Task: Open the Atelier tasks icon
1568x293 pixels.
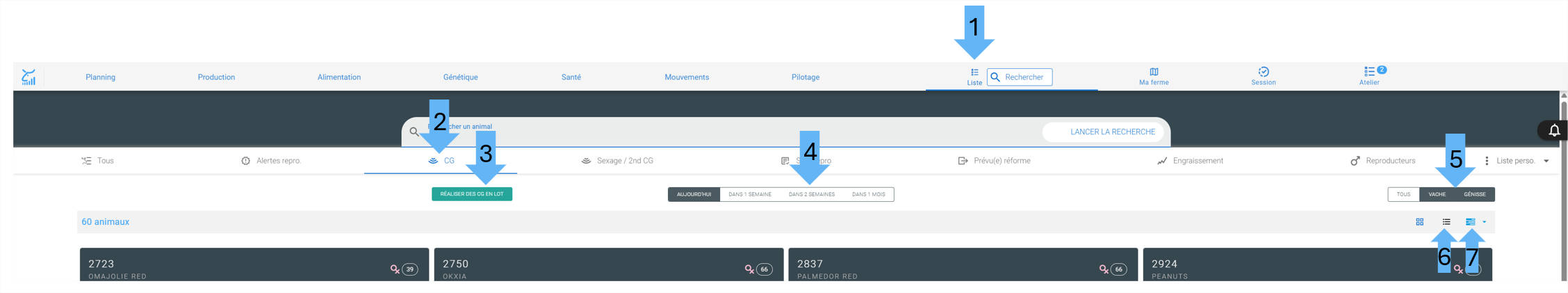Action: coord(1369,77)
